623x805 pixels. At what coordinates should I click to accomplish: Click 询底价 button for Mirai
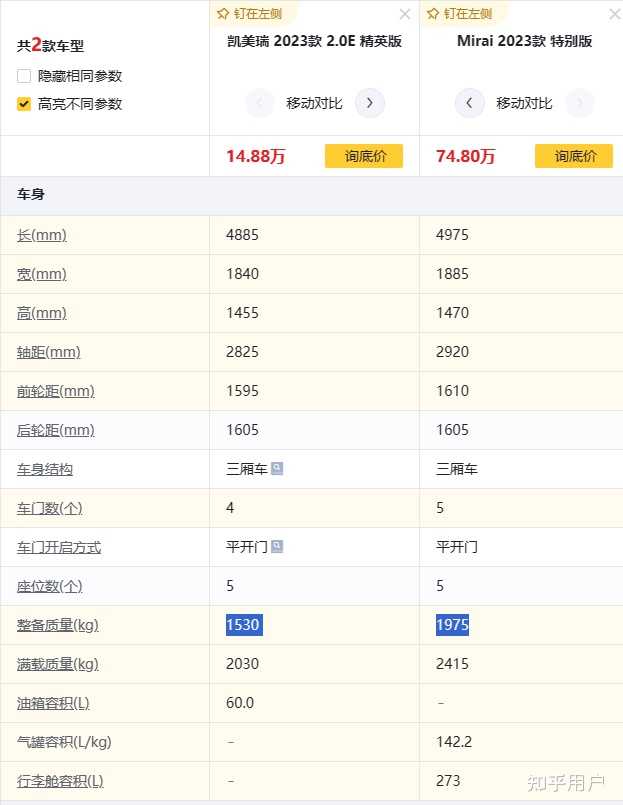[x=574, y=156]
